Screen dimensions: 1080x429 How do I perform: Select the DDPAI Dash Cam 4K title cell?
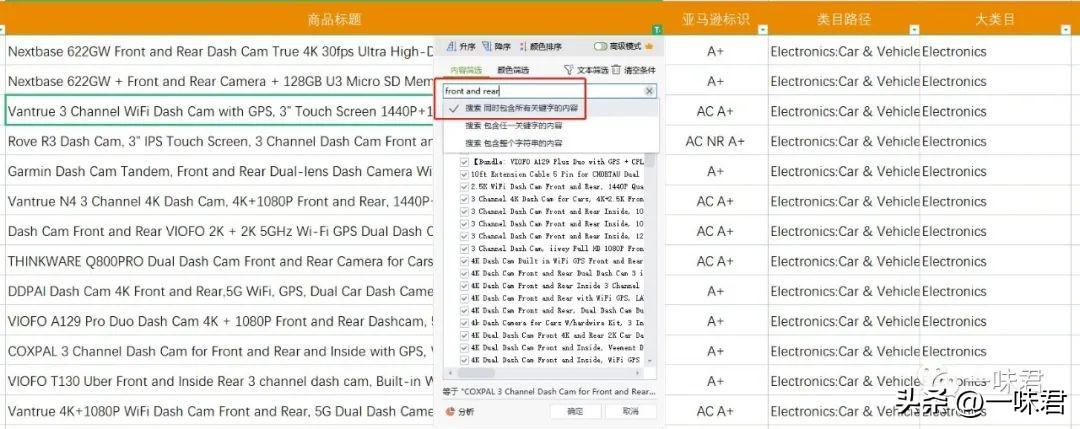click(x=220, y=291)
